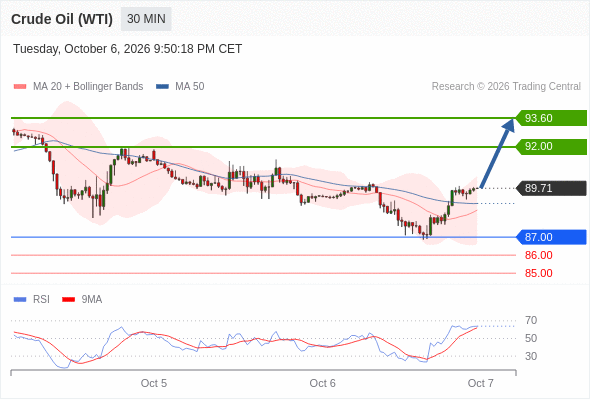Click the Oct 6 date axis label

click(322, 383)
